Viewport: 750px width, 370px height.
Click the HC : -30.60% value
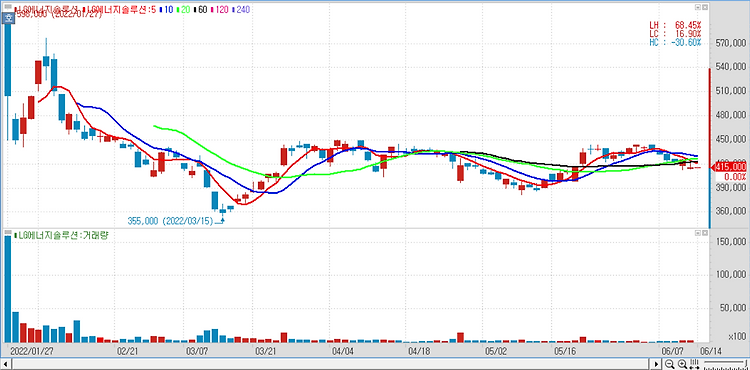click(675, 42)
